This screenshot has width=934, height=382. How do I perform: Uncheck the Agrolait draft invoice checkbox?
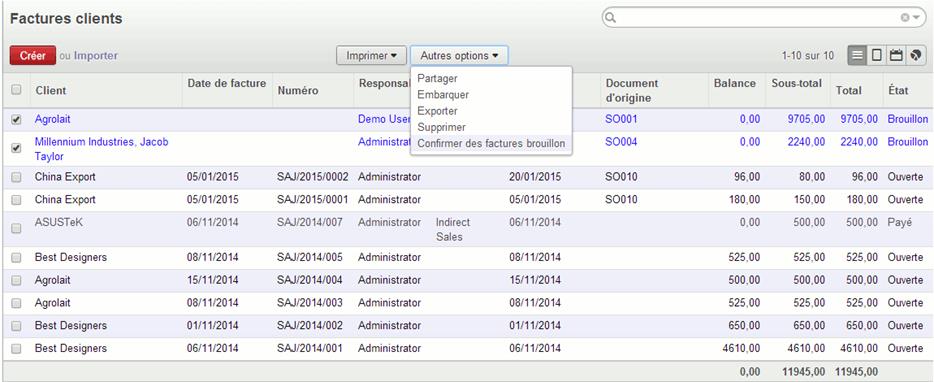point(16,119)
